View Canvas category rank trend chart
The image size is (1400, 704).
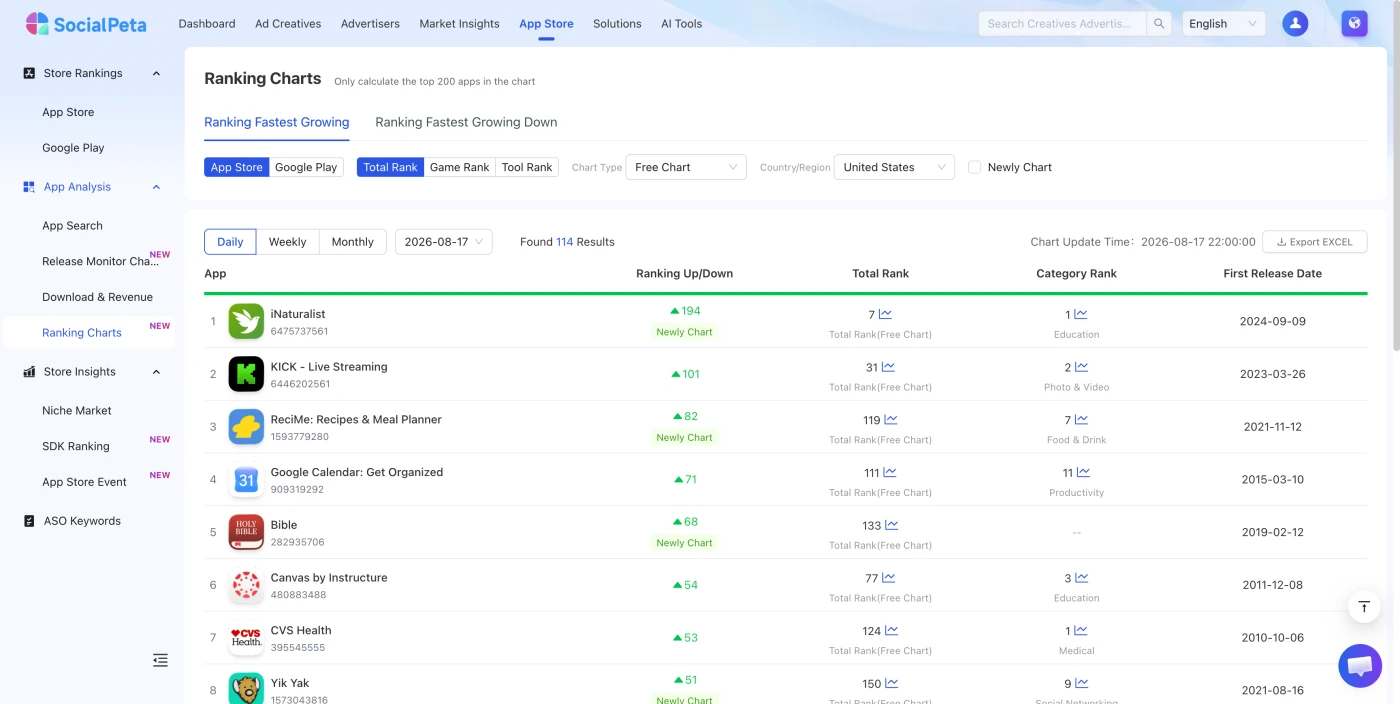coord(1081,578)
